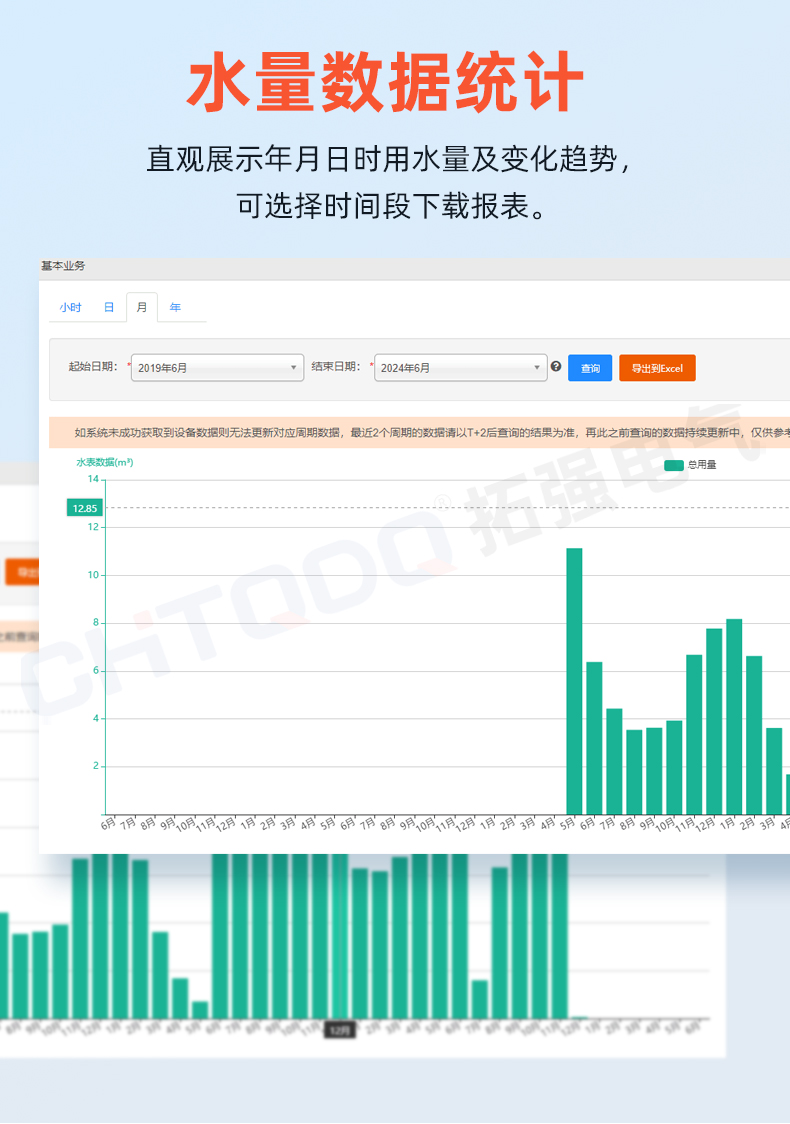Open the 起始日期 dropdown showing 2019年6月

tap(217, 368)
